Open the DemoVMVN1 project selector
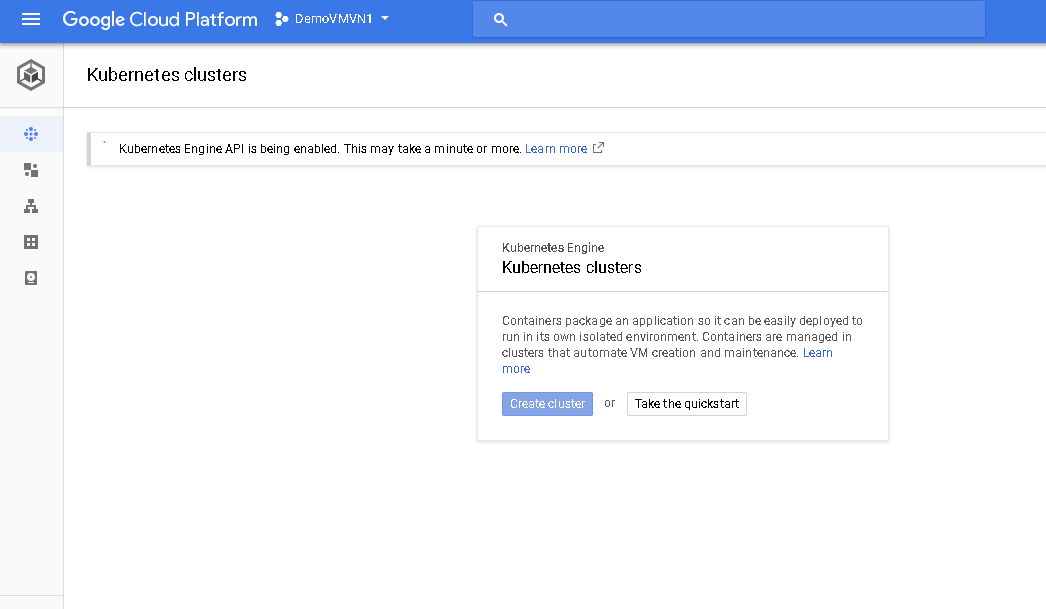This screenshot has height=609, width=1046. click(x=333, y=20)
